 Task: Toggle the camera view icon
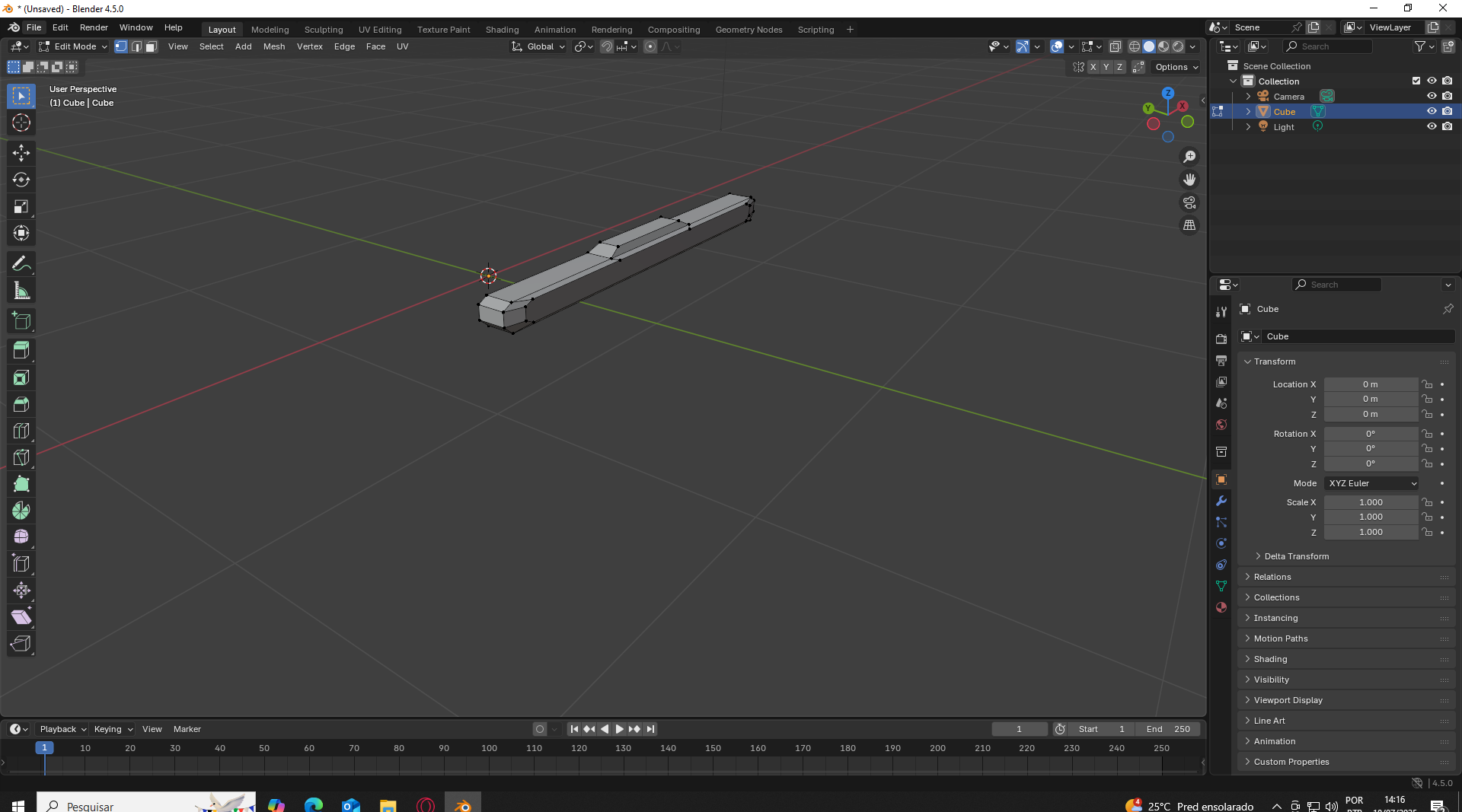click(1189, 202)
